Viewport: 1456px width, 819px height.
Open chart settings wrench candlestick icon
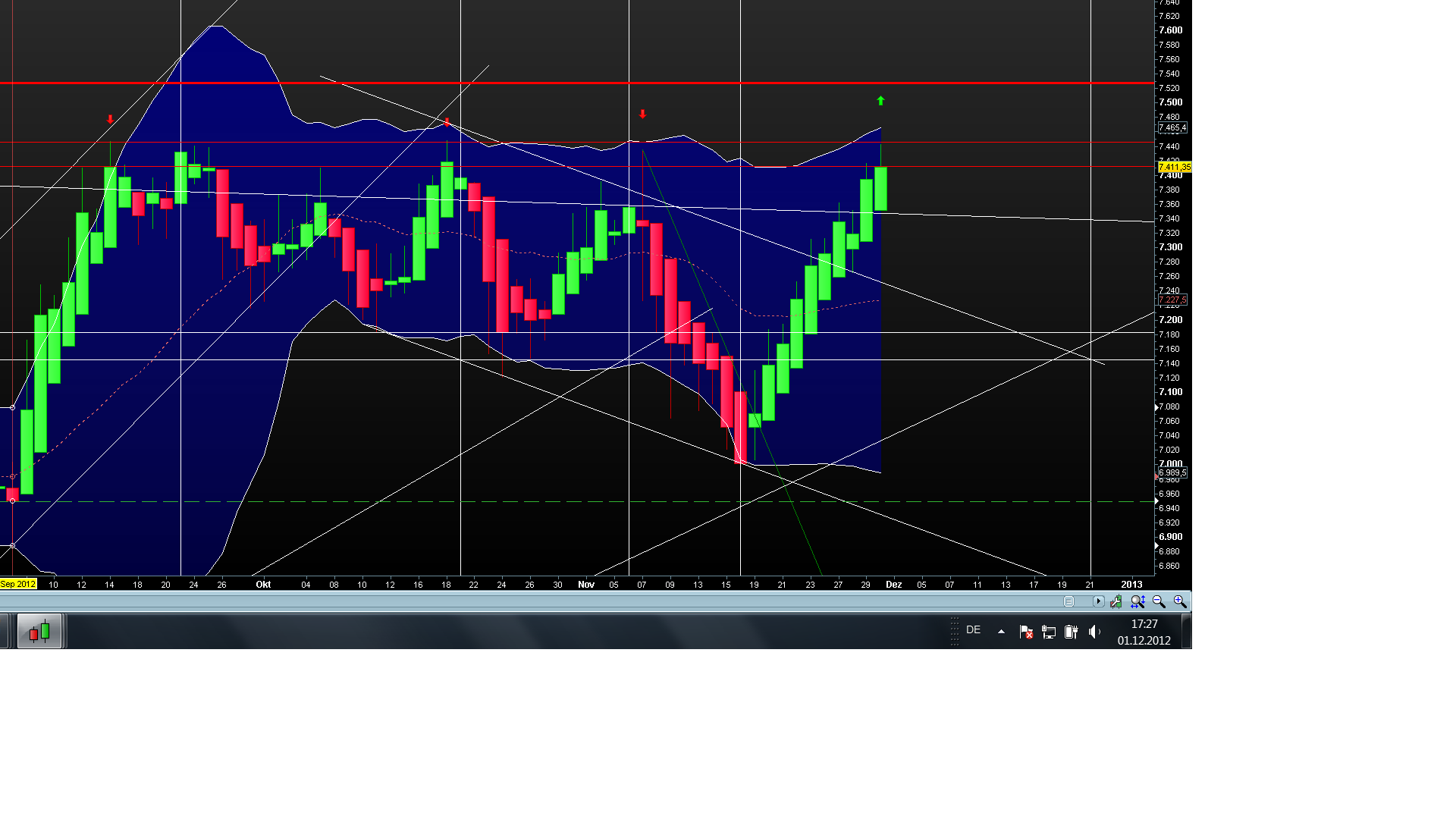click(x=1116, y=601)
